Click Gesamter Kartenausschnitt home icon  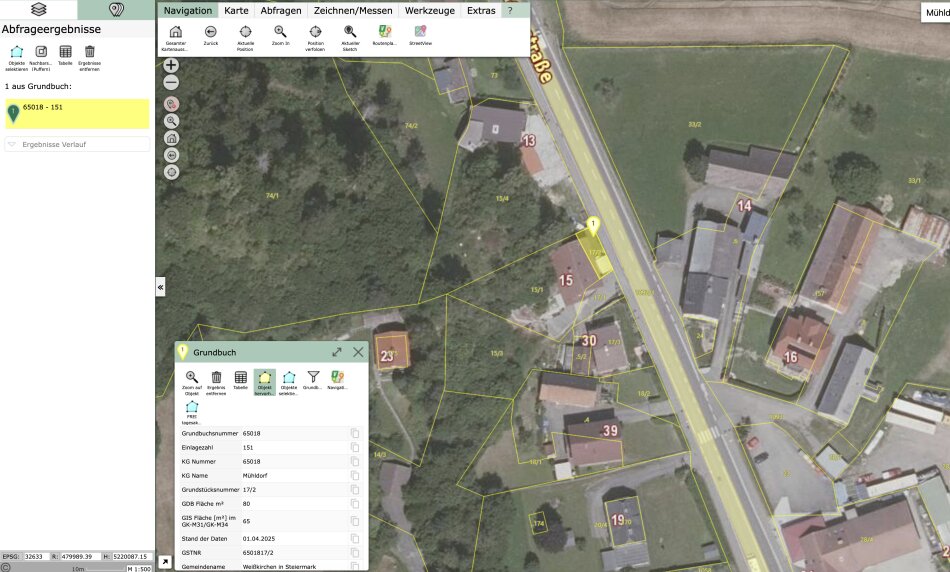point(175,32)
